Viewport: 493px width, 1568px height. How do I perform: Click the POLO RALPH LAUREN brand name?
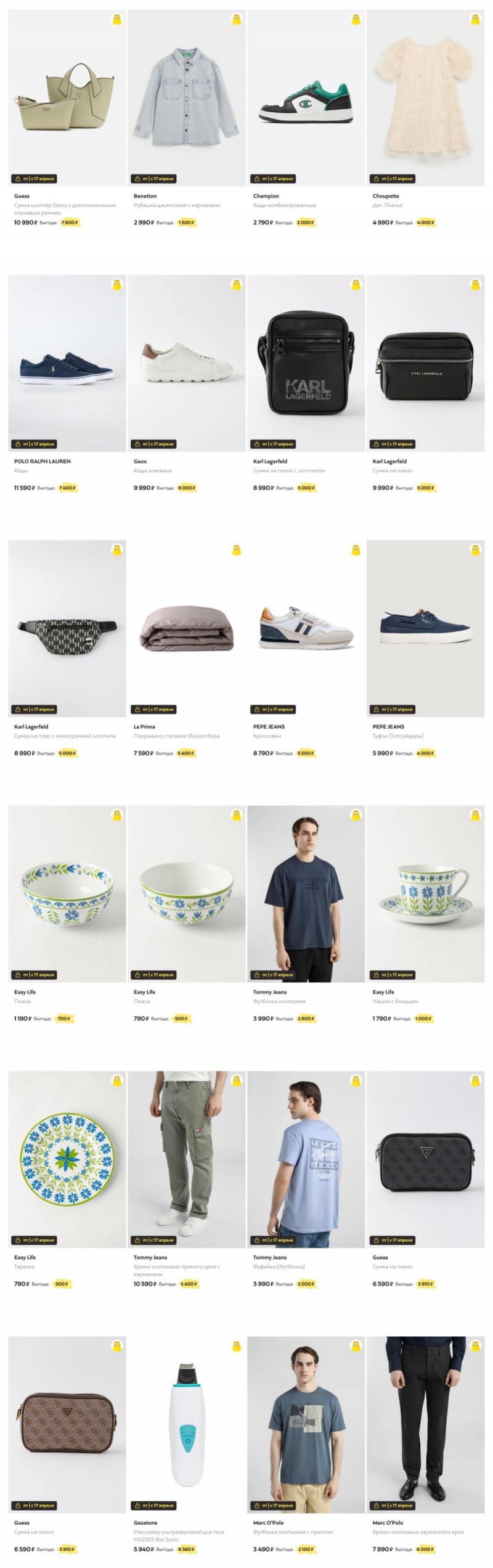pyautogui.click(x=43, y=461)
